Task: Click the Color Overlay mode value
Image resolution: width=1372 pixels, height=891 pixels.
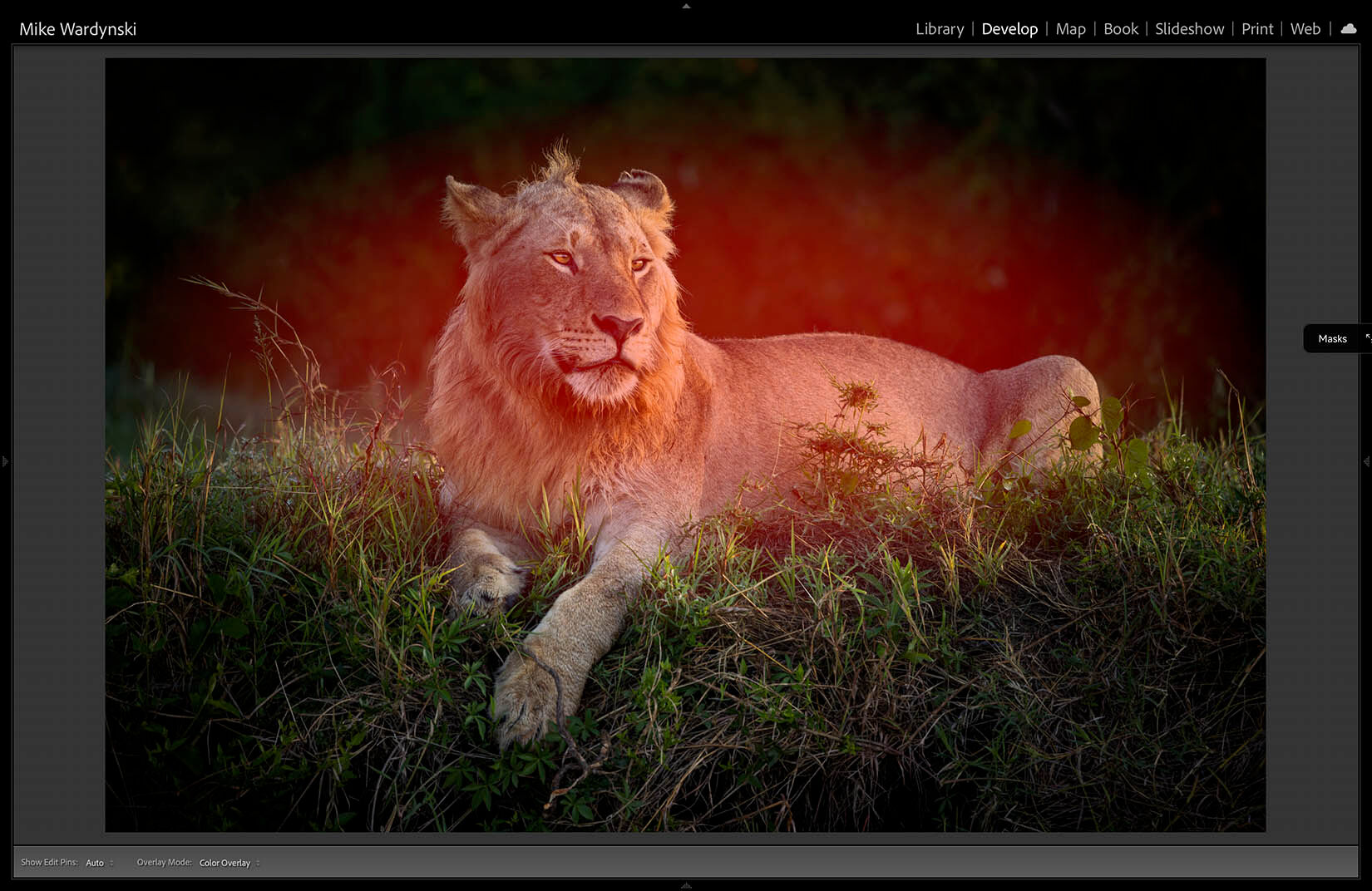Action: pyautogui.click(x=225, y=863)
